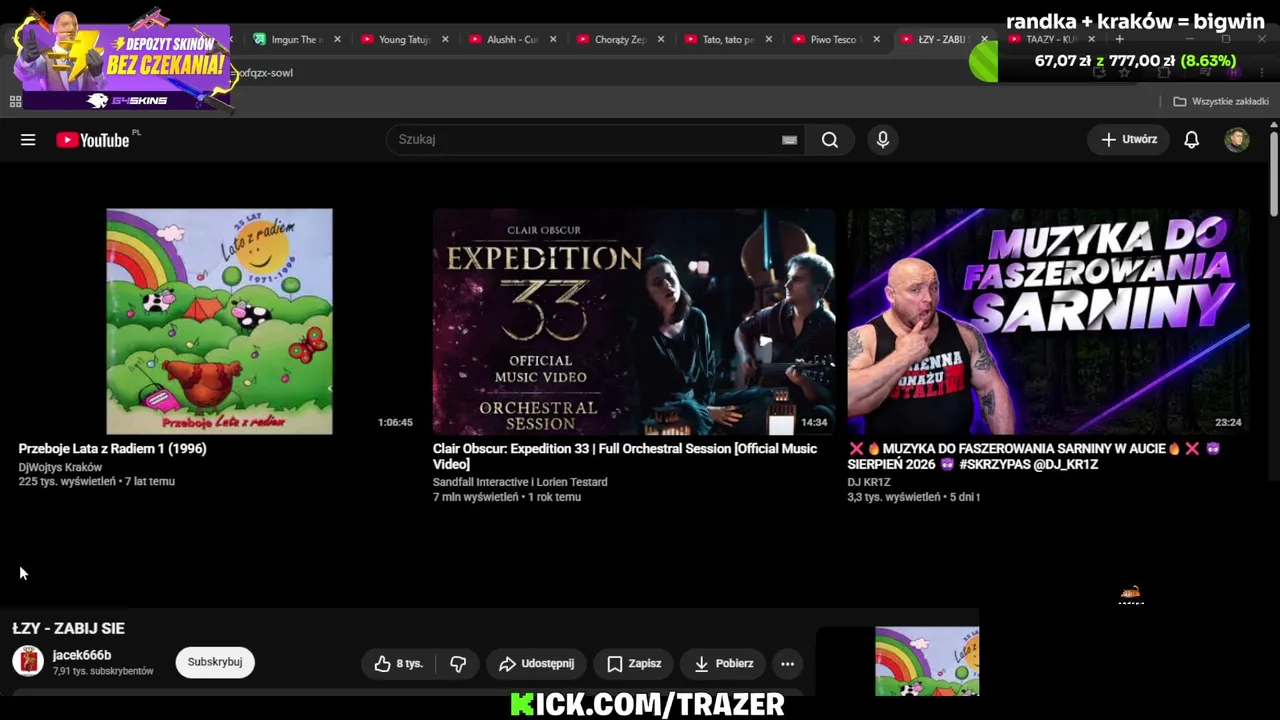Viewport: 1280px width, 720px height.
Task: Open the Przeboje Lata z Radiem 1 title
Action: [x=113, y=449]
